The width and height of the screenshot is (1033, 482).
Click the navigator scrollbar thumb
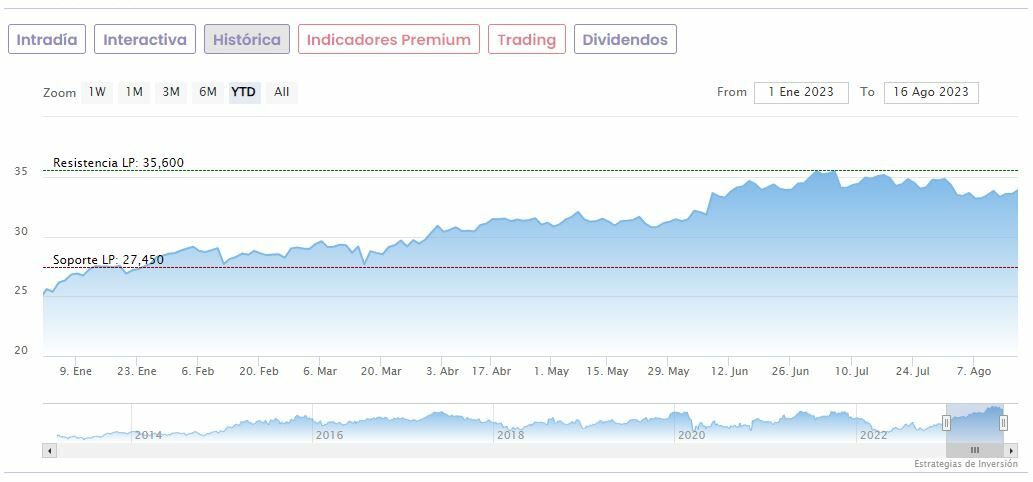coord(975,451)
